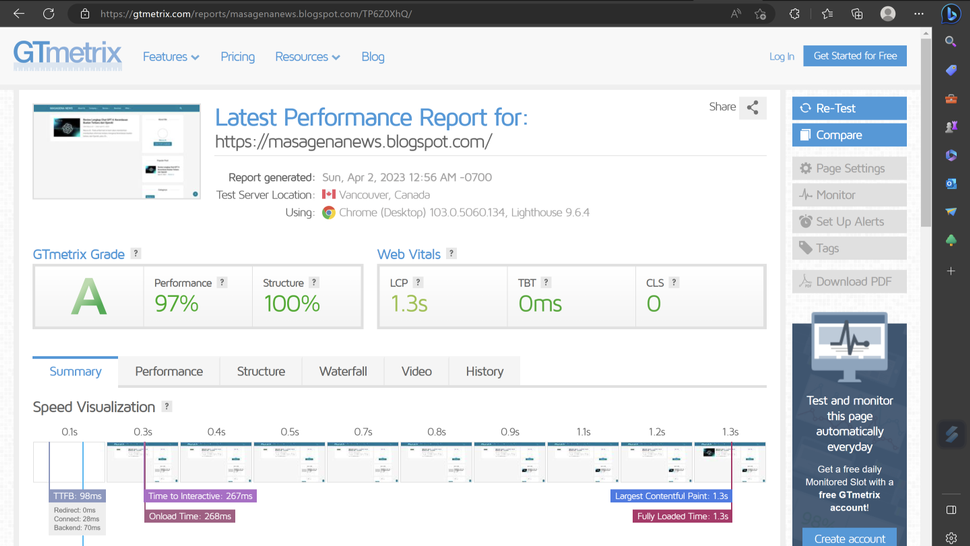Open sidebar shopping tag icon
This screenshot has width=970, height=546.
point(951,70)
